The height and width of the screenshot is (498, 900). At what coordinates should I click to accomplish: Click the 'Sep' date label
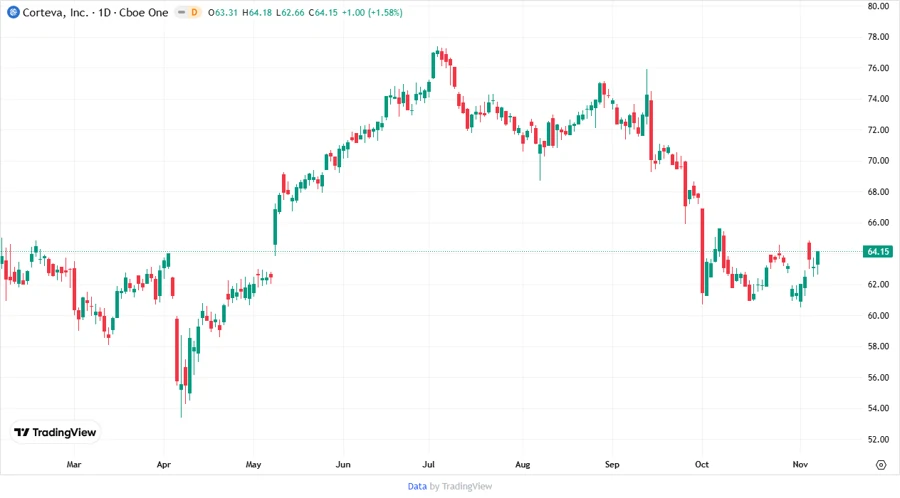point(612,464)
